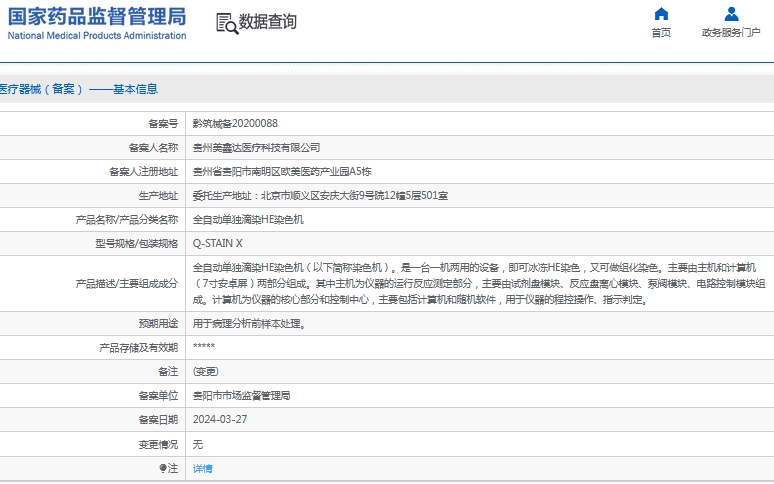Image resolution: width=774 pixels, height=484 pixels.
Task: Click the 备案日期 row label
Action: 158,420
